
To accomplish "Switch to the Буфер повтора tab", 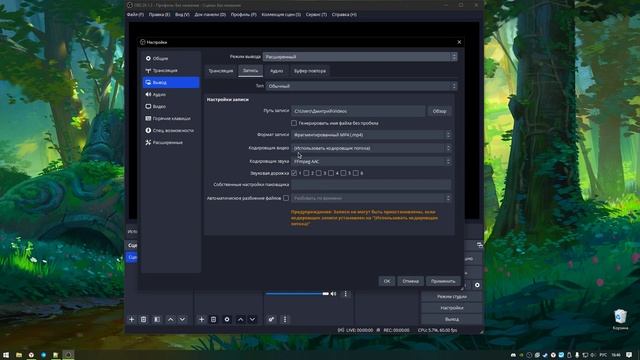I will 310,71.
